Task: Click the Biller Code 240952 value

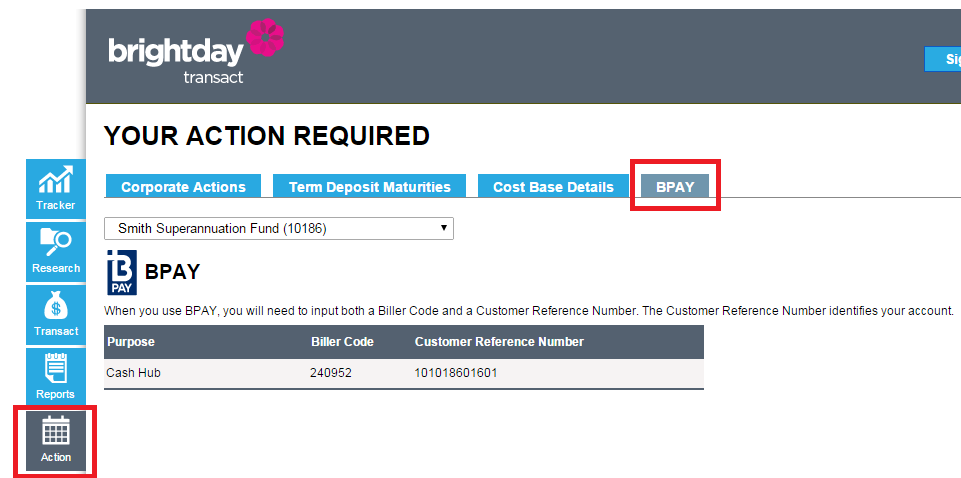Action: (331, 373)
